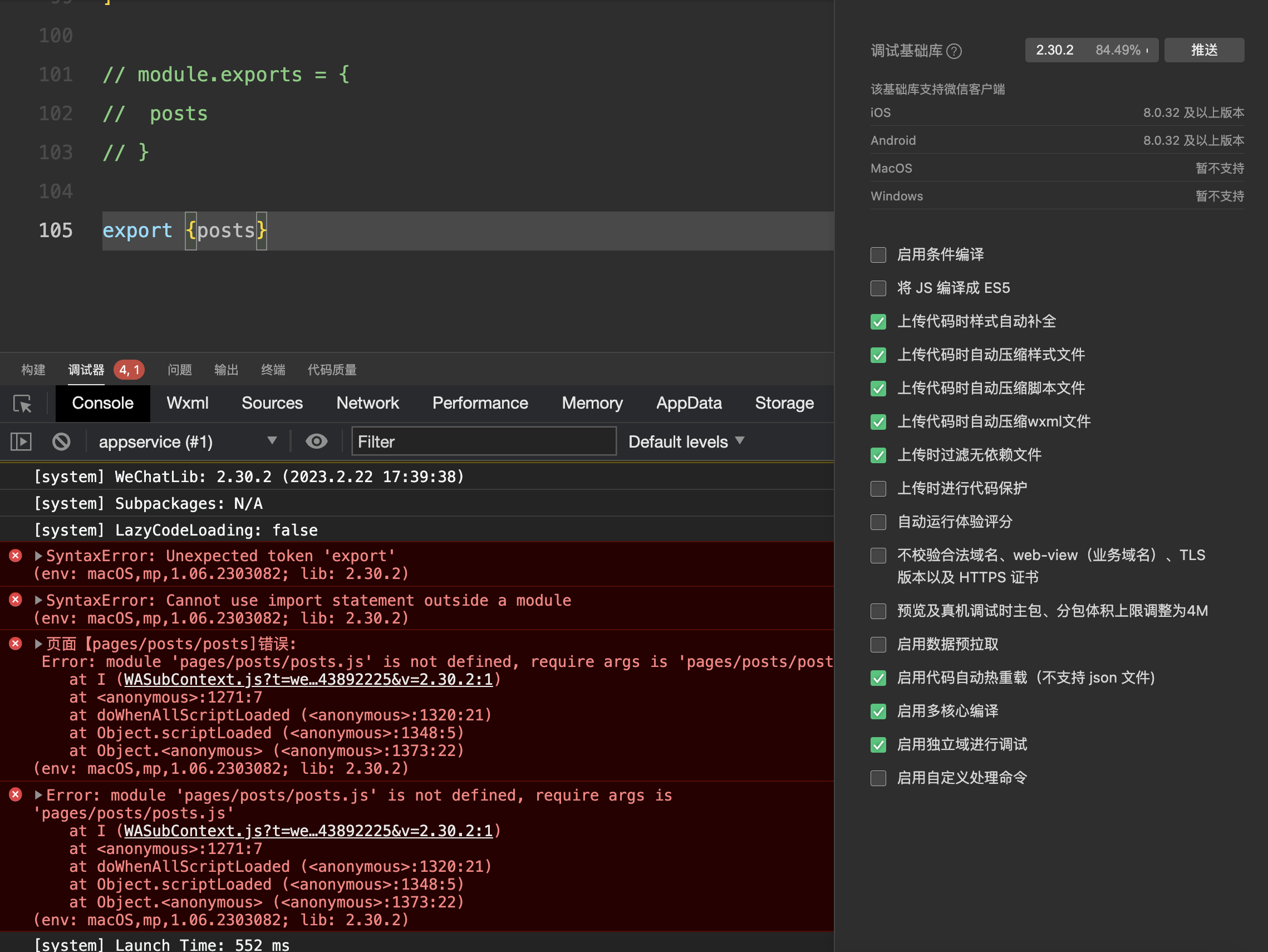Enable 启用数据预拉取 checkbox
Viewport: 1268px width, 952px height.
coord(878,645)
